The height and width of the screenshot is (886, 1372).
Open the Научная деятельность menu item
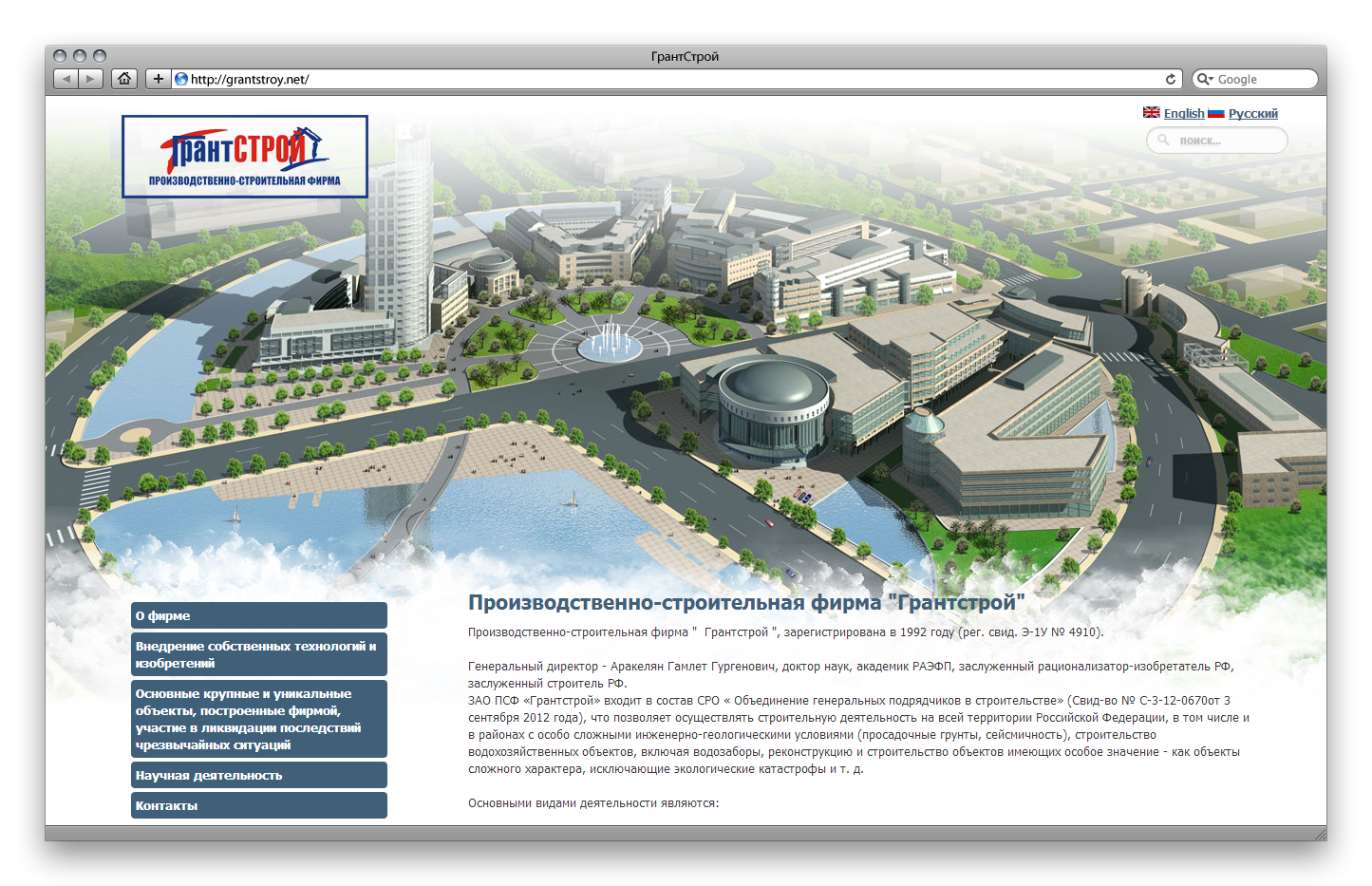[259, 775]
